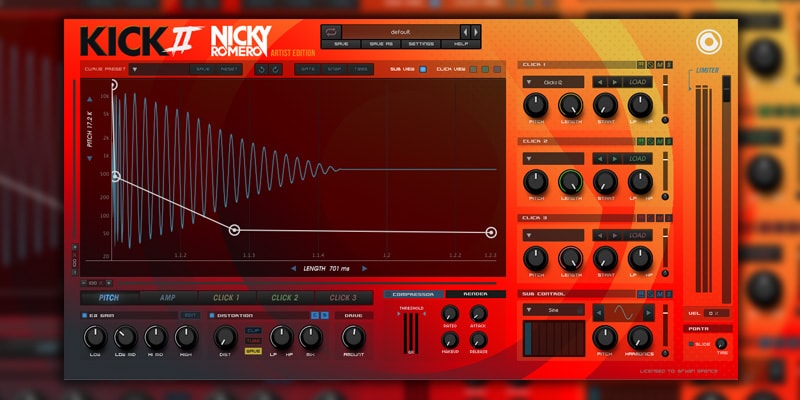Switch to the Pitch tab

pos(109,298)
